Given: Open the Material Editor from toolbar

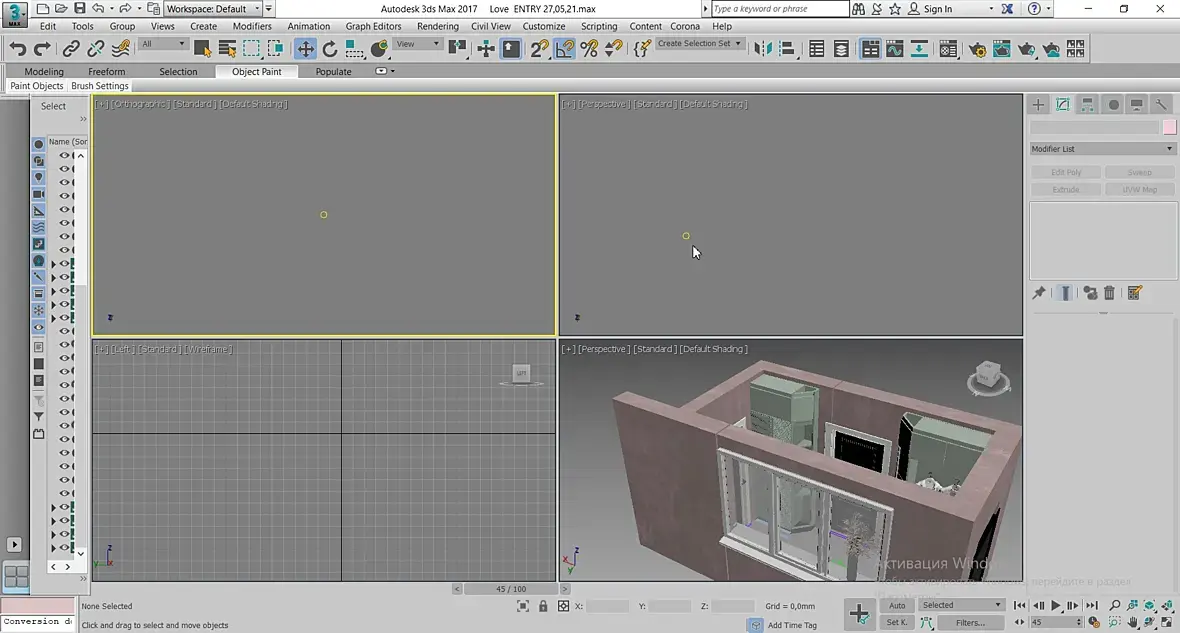Looking at the screenshot, I should (x=948, y=49).
